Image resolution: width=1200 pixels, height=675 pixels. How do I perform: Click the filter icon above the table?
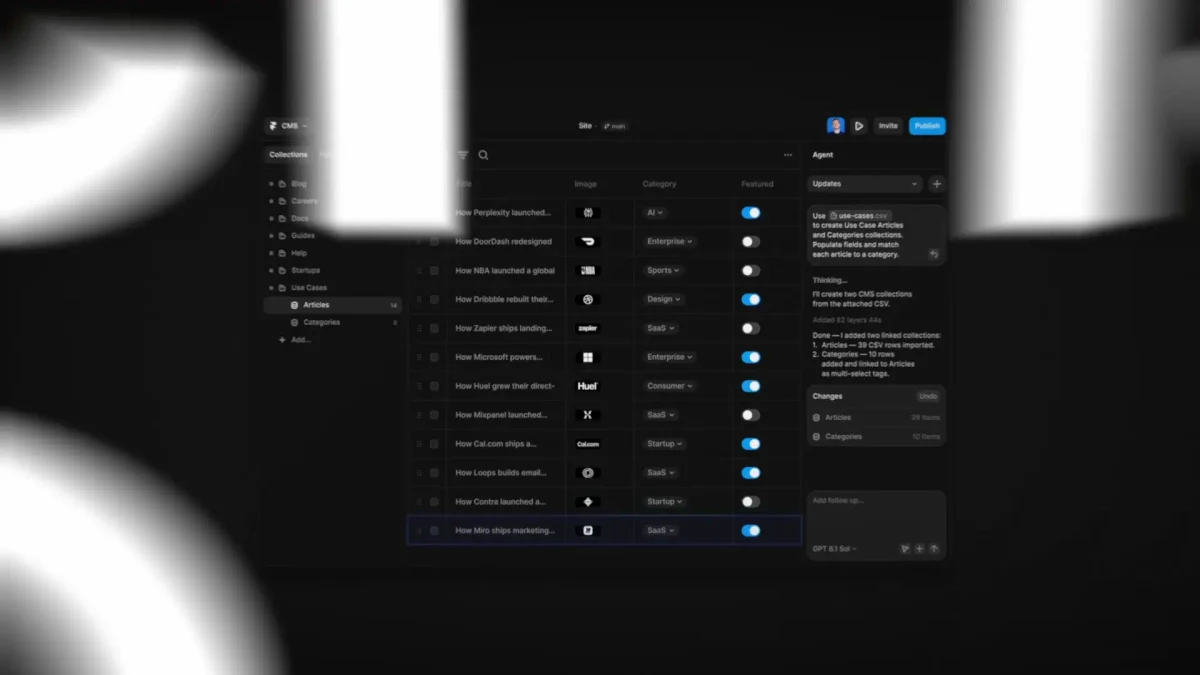(x=463, y=155)
